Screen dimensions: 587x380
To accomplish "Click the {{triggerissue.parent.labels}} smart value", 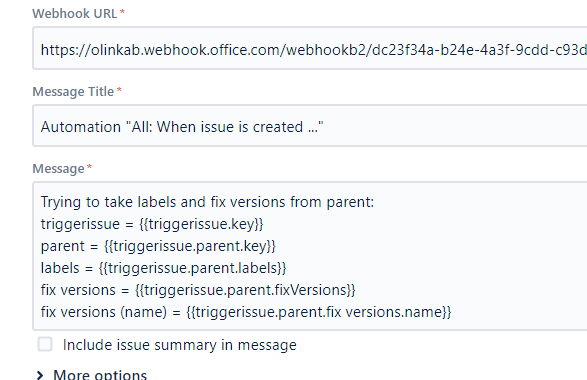I will pos(192,268).
